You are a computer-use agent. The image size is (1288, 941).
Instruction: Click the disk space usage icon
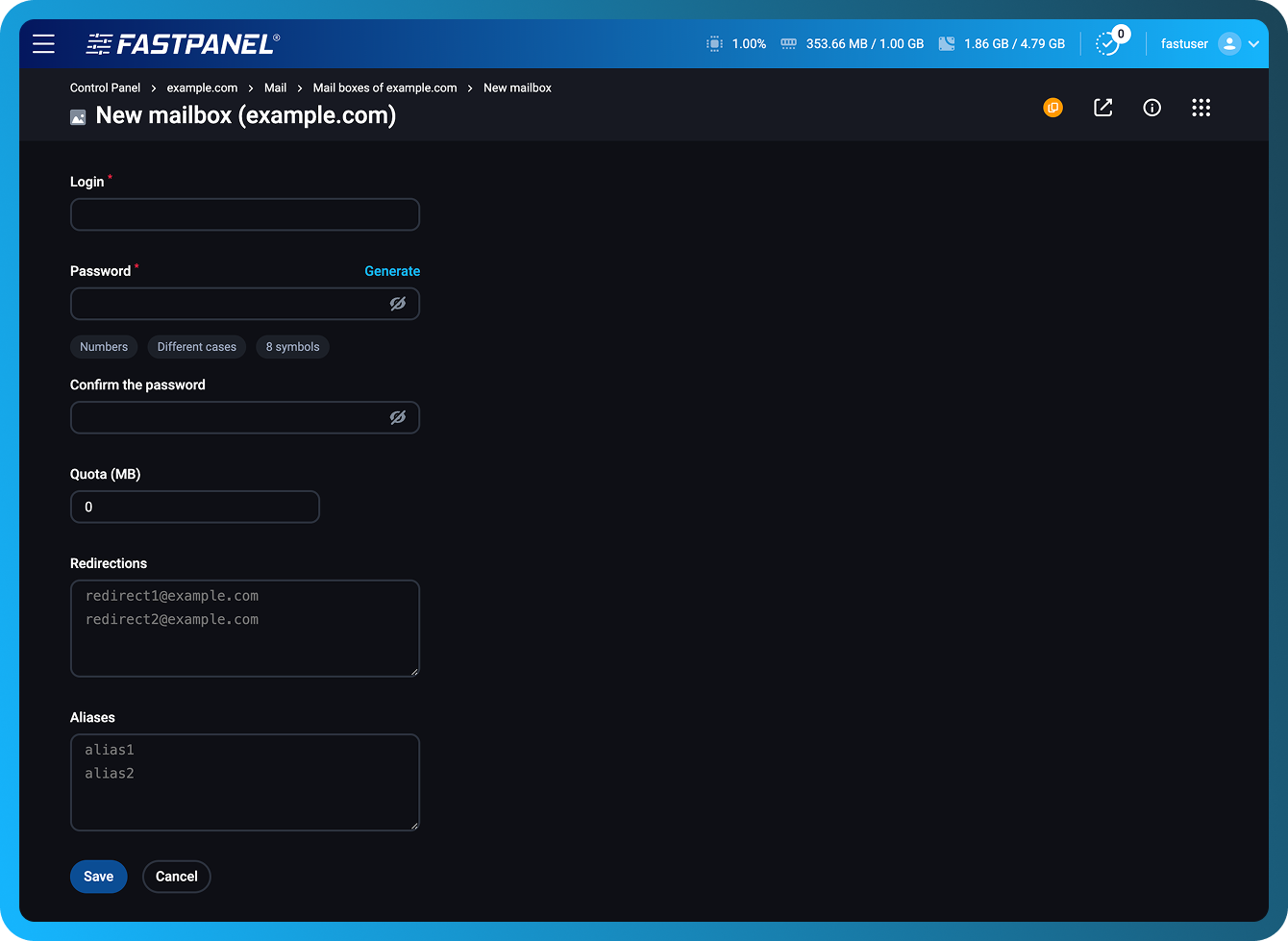coord(947,43)
